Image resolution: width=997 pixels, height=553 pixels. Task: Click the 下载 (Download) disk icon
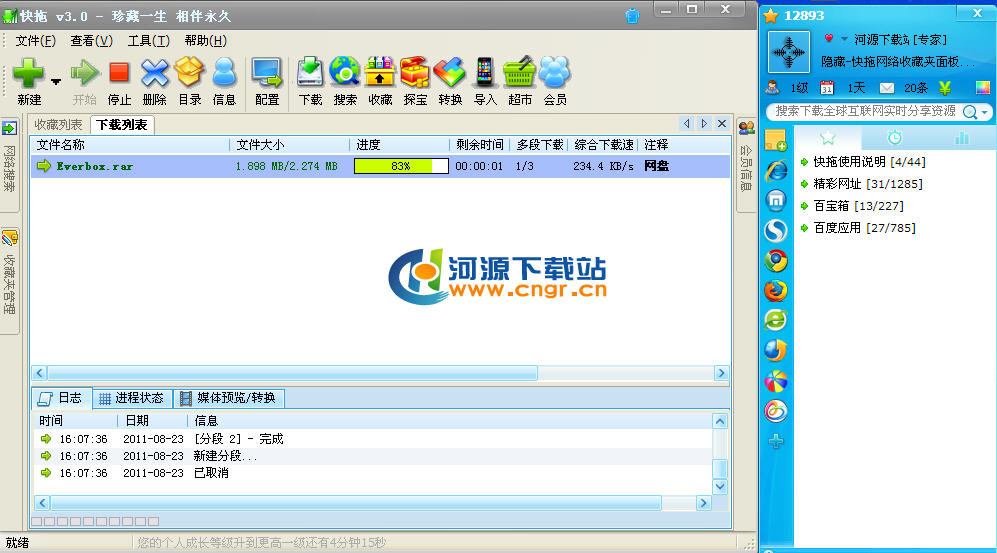click(310, 72)
